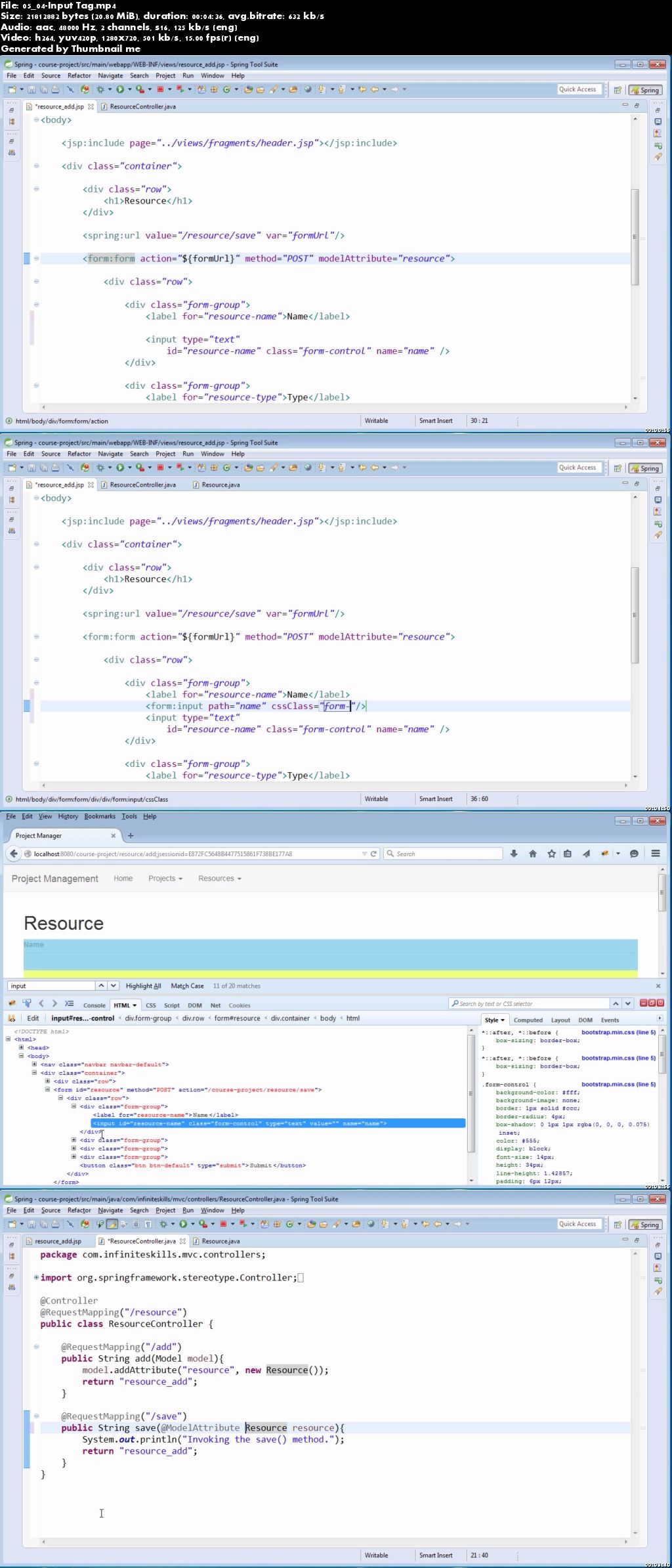Toggle Match Case in the find bar
Viewport: 672px width, 1568px height.
(x=187, y=986)
